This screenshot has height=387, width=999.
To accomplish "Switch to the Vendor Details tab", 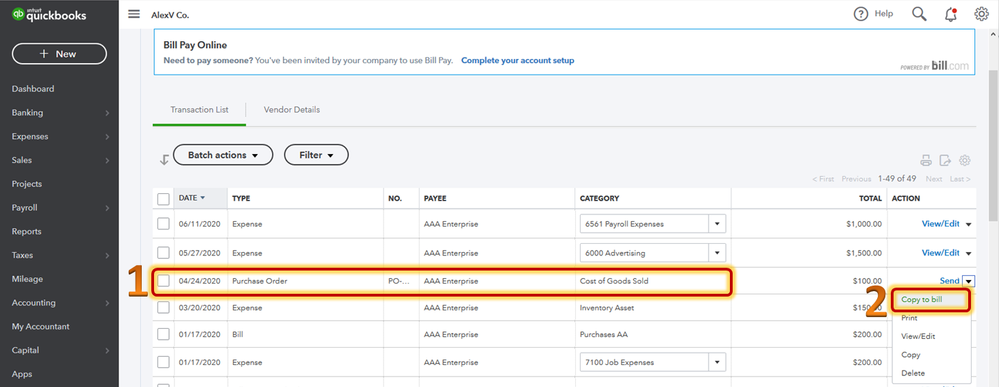I will 292,110.
